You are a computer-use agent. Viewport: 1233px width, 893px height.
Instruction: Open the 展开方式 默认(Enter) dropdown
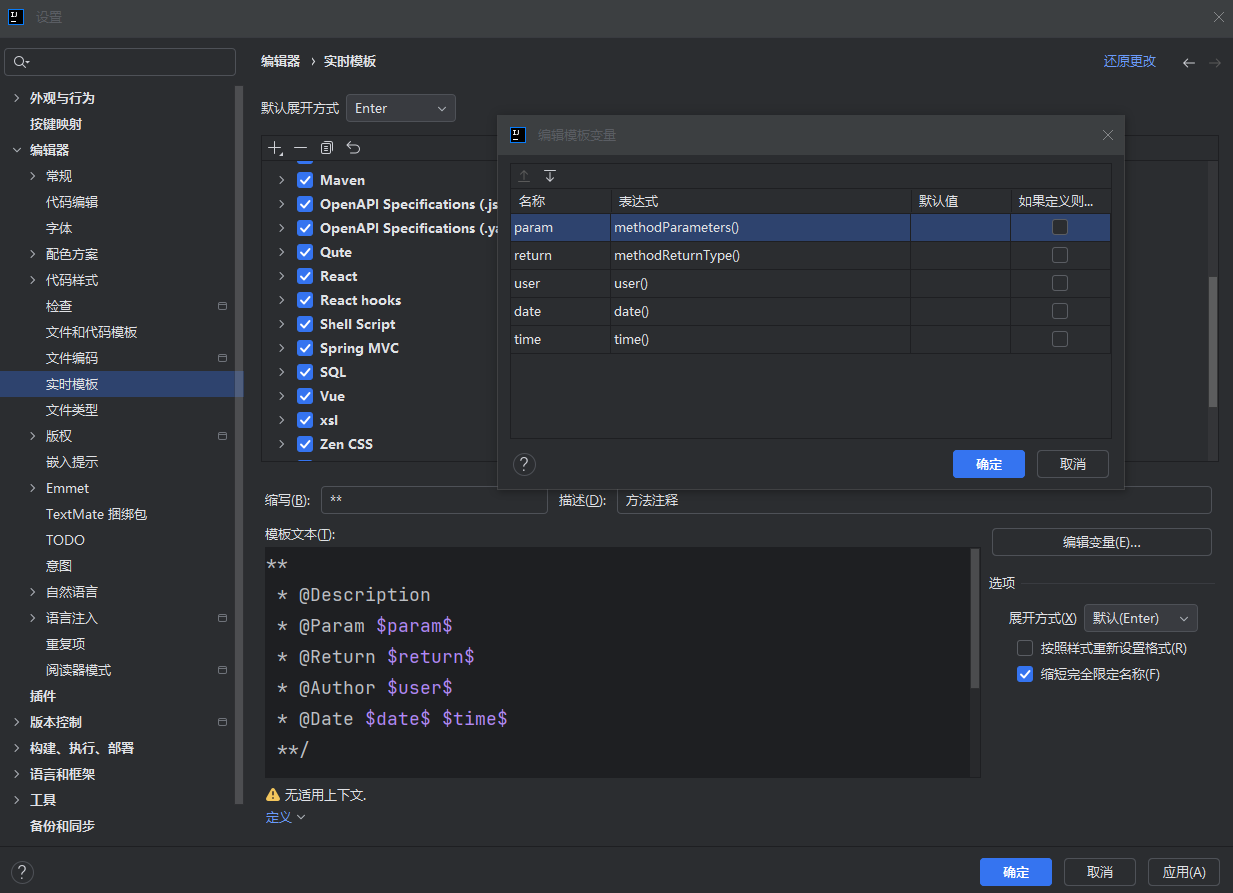[1140, 618]
